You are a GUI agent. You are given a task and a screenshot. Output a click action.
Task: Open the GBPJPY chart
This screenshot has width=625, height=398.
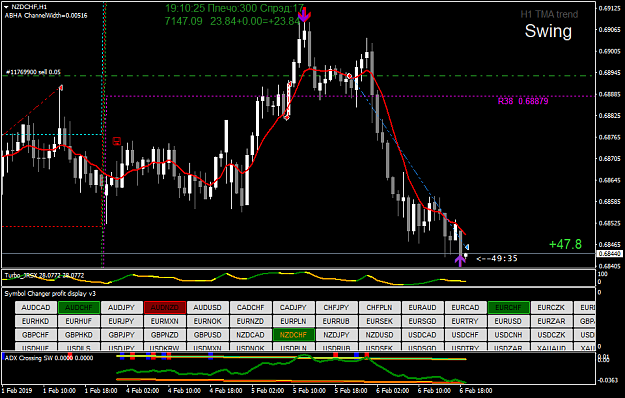(x=122, y=335)
